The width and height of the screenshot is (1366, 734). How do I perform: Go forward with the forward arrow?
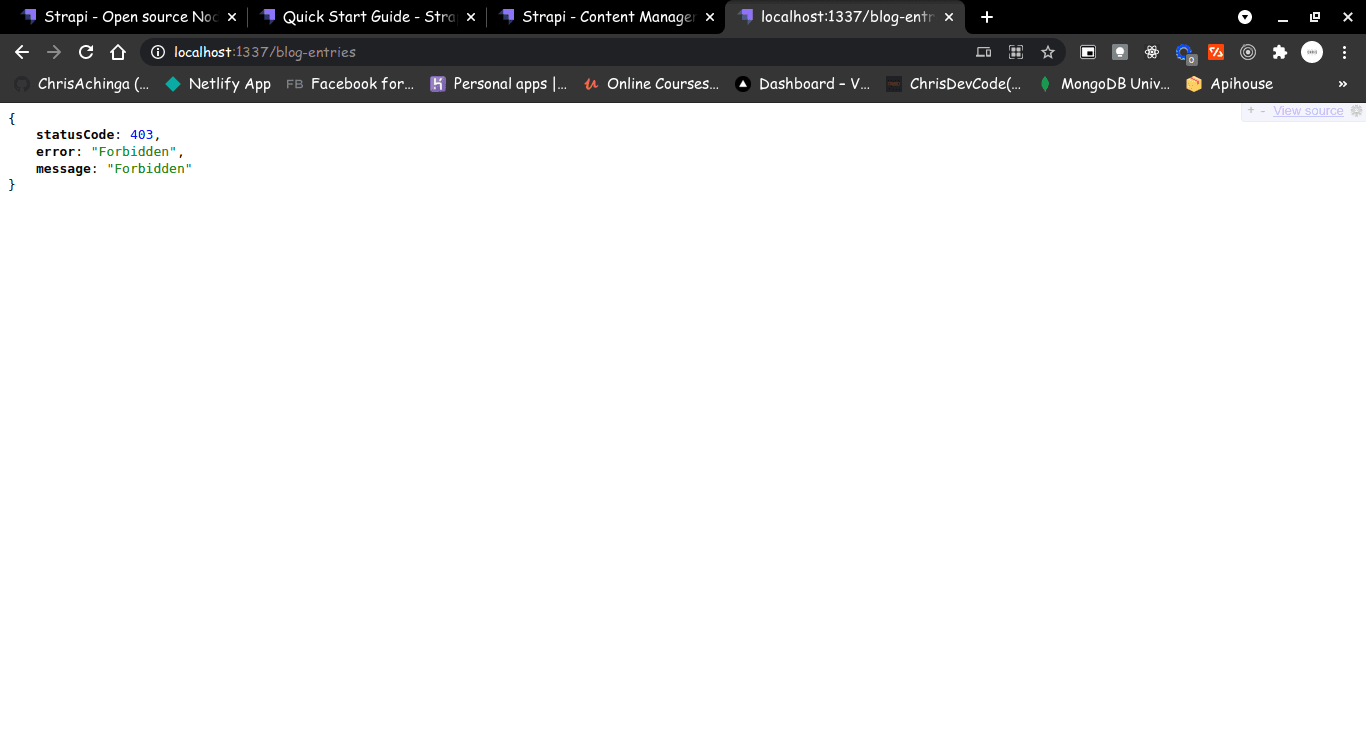[x=54, y=52]
